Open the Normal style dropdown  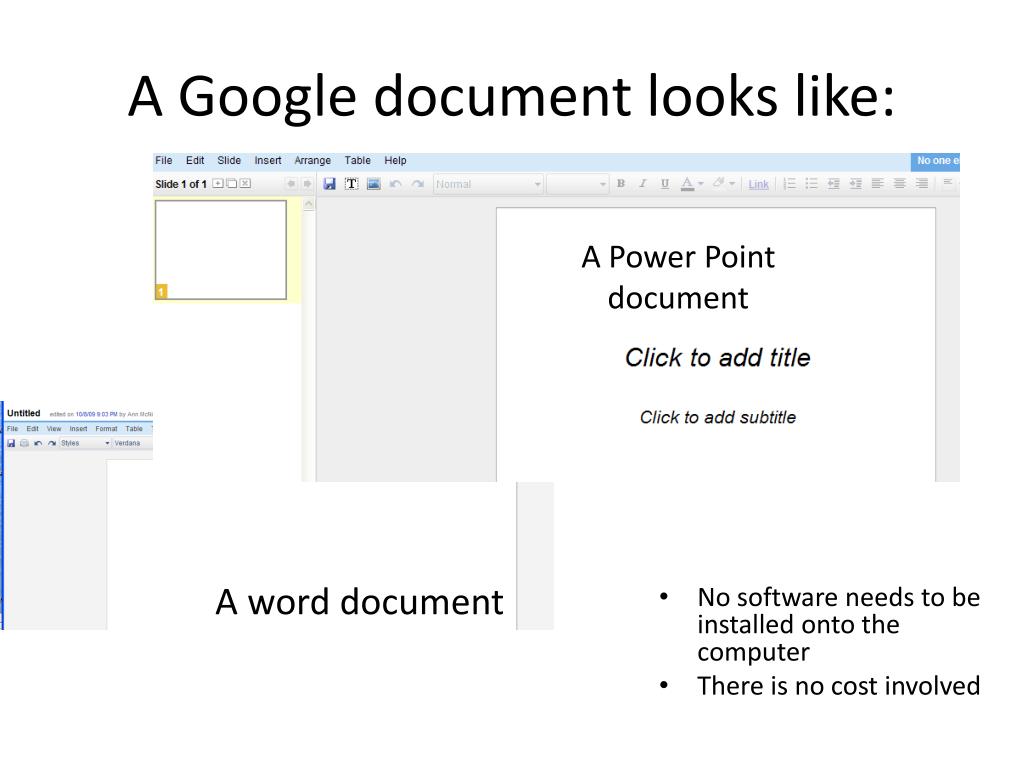tap(488, 184)
